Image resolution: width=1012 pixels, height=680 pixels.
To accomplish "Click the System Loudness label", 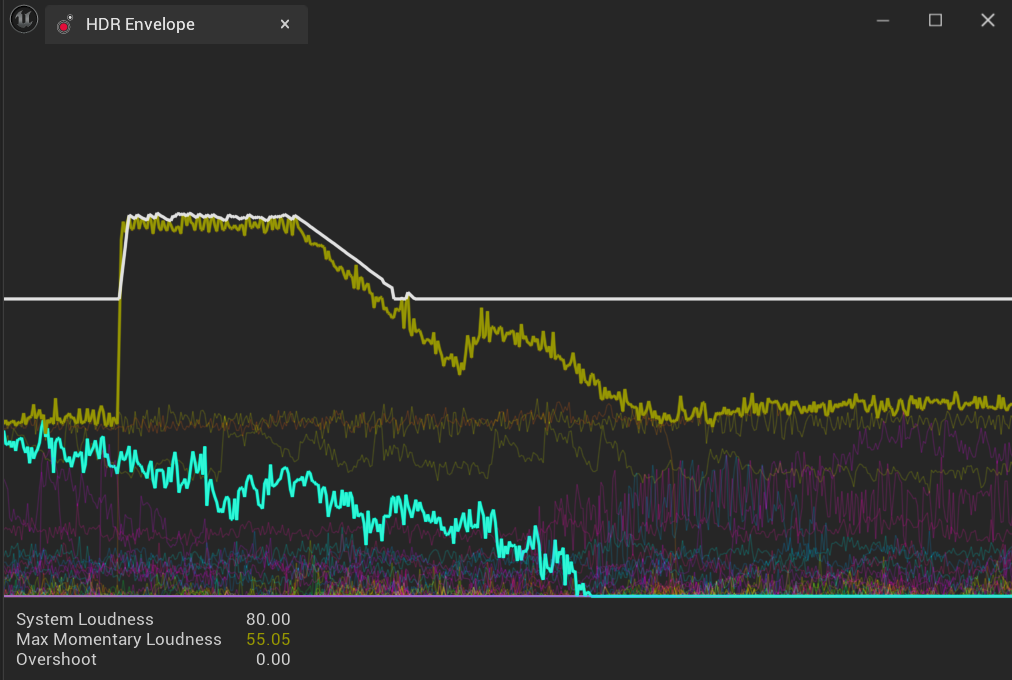I will point(85,619).
